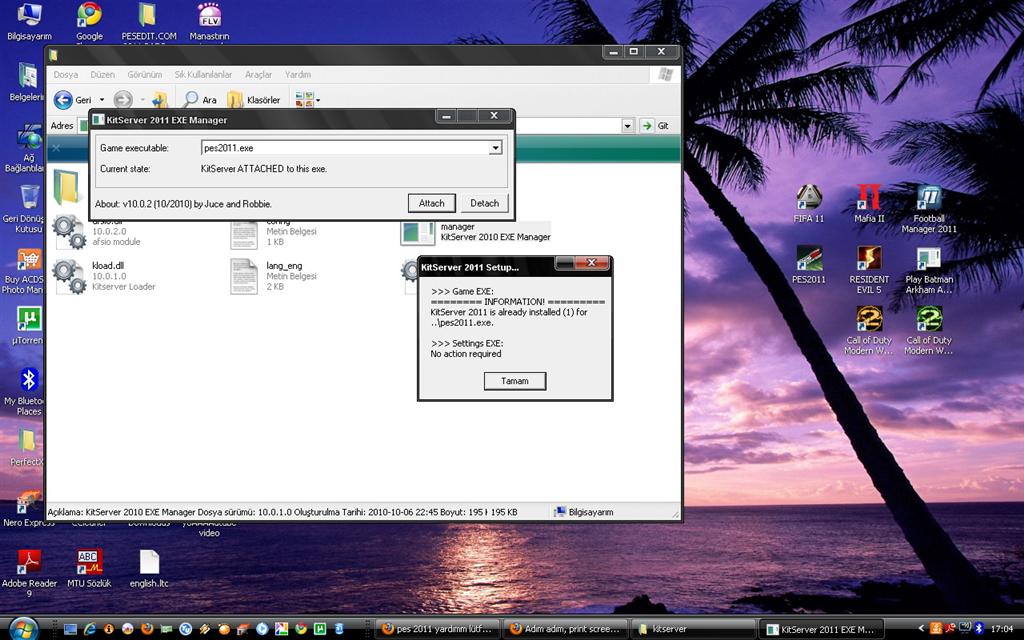Open the Game executable dropdown
This screenshot has height=640, width=1024.
[x=496, y=148]
